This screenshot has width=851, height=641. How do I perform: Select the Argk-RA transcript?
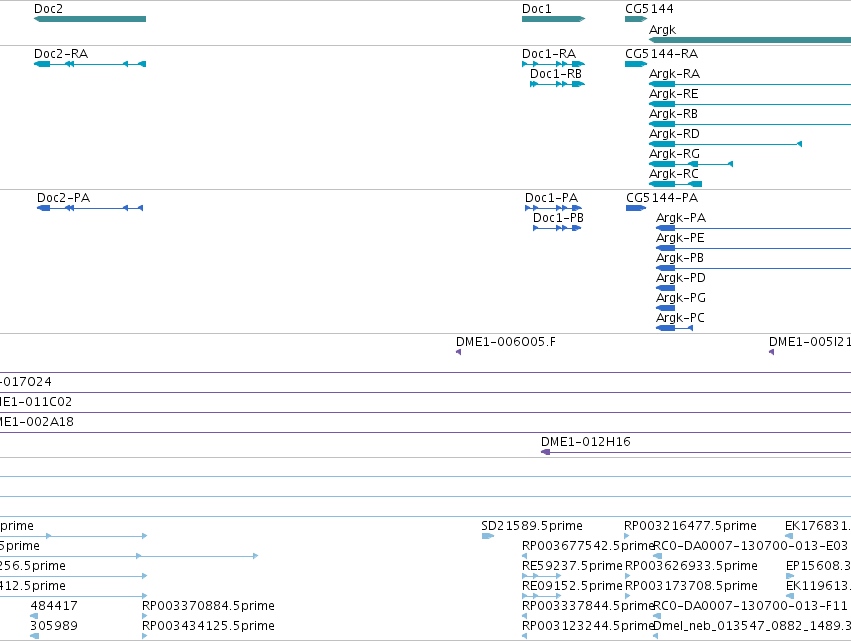click(x=750, y=84)
